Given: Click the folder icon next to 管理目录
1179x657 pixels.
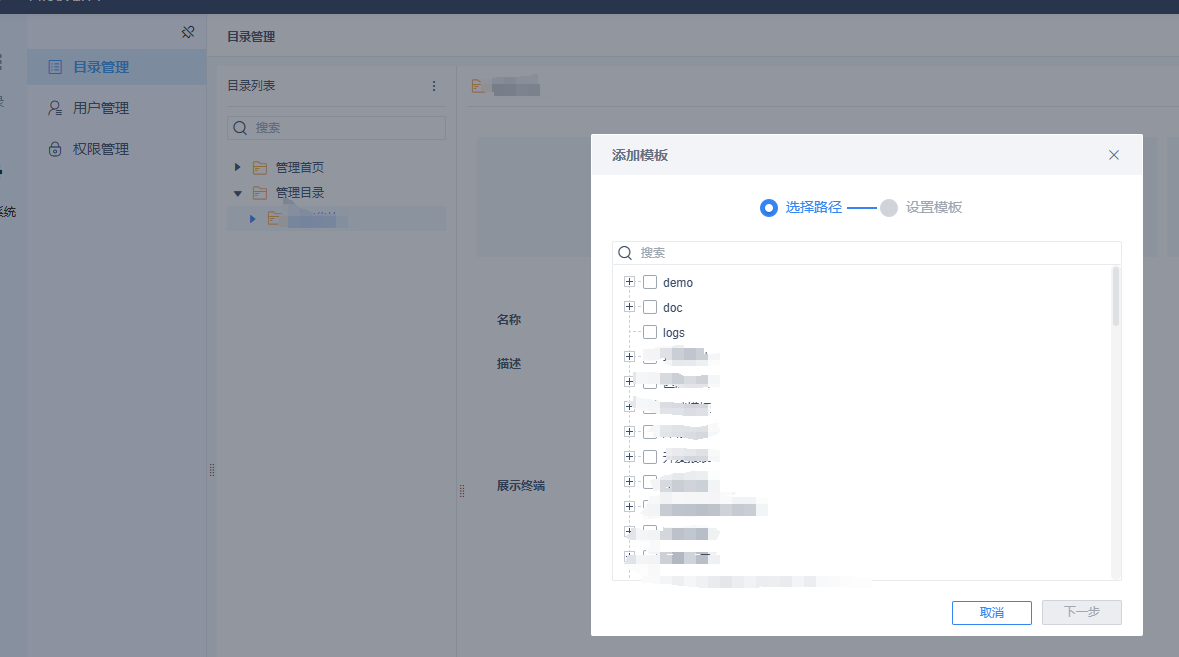Looking at the screenshot, I should [260, 193].
